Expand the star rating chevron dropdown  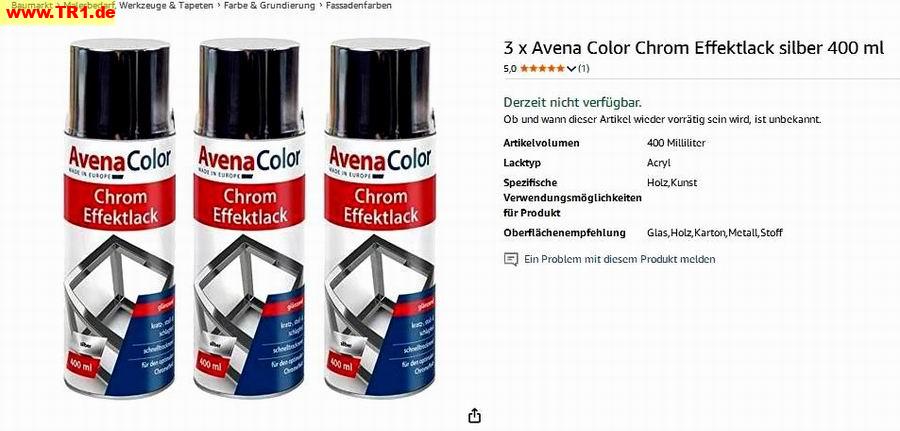pyautogui.click(x=571, y=69)
